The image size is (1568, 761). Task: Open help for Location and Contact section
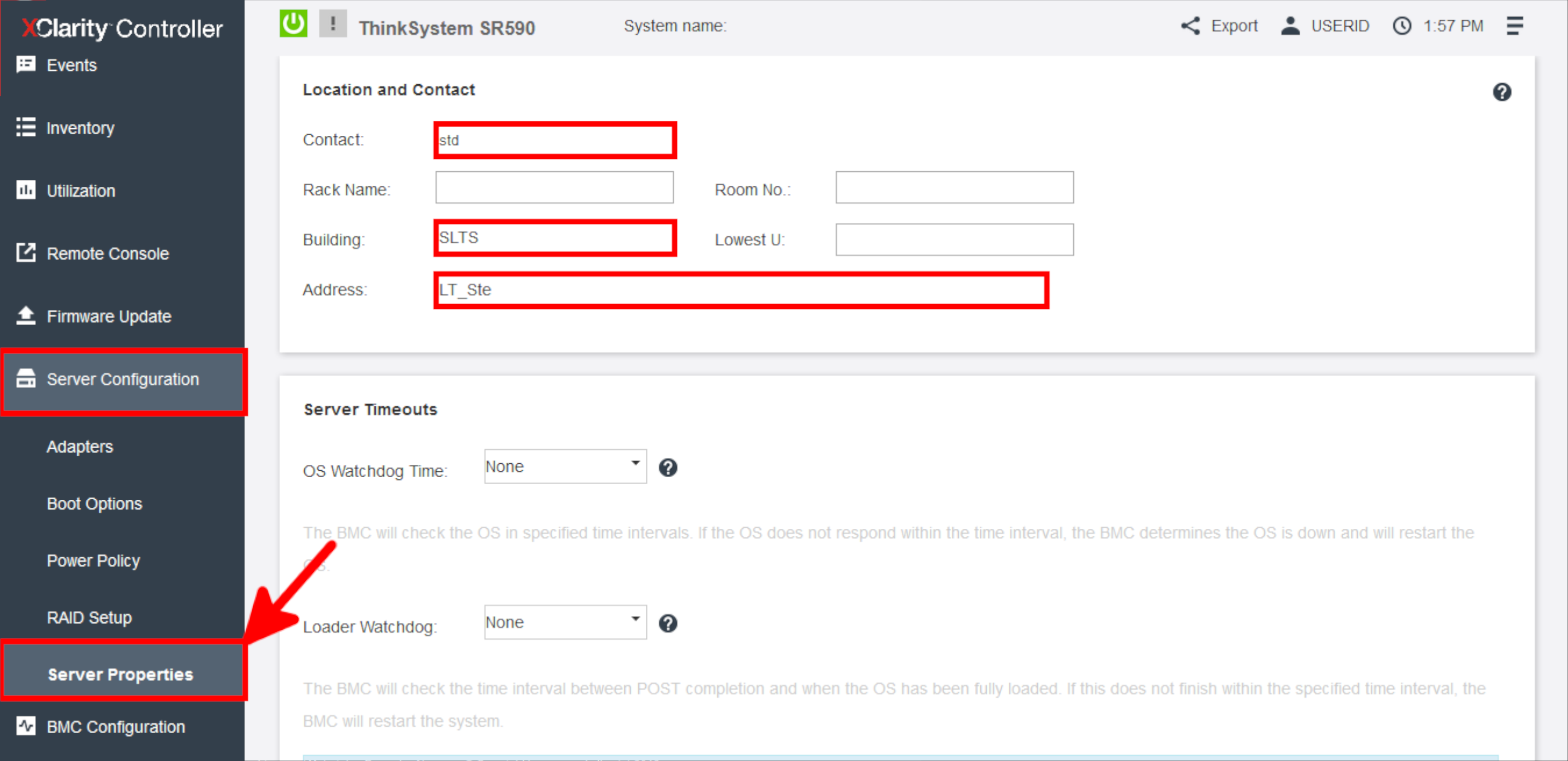pyautogui.click(x=1502, y=92)
